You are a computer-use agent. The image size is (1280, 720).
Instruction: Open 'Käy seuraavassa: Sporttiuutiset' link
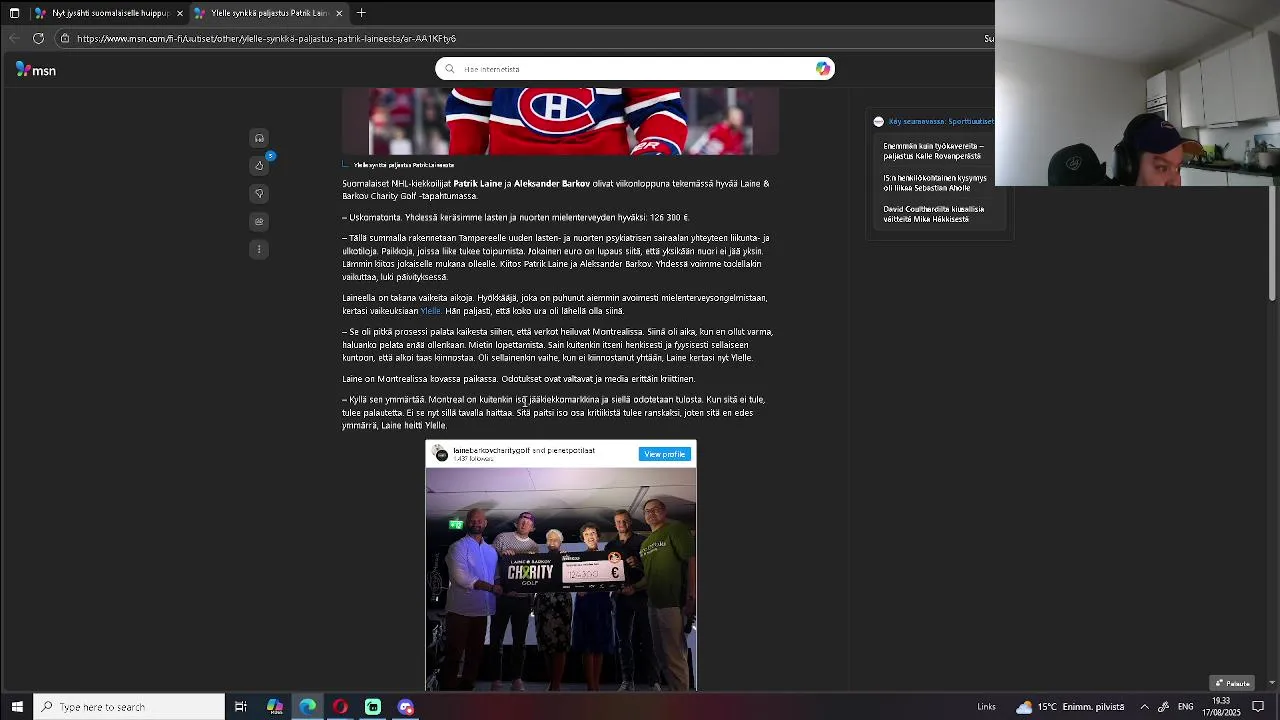(x=940, y=121)
